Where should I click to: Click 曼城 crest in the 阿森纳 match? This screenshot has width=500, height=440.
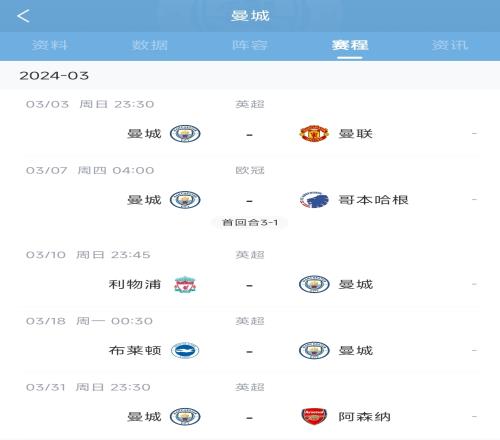185,416
